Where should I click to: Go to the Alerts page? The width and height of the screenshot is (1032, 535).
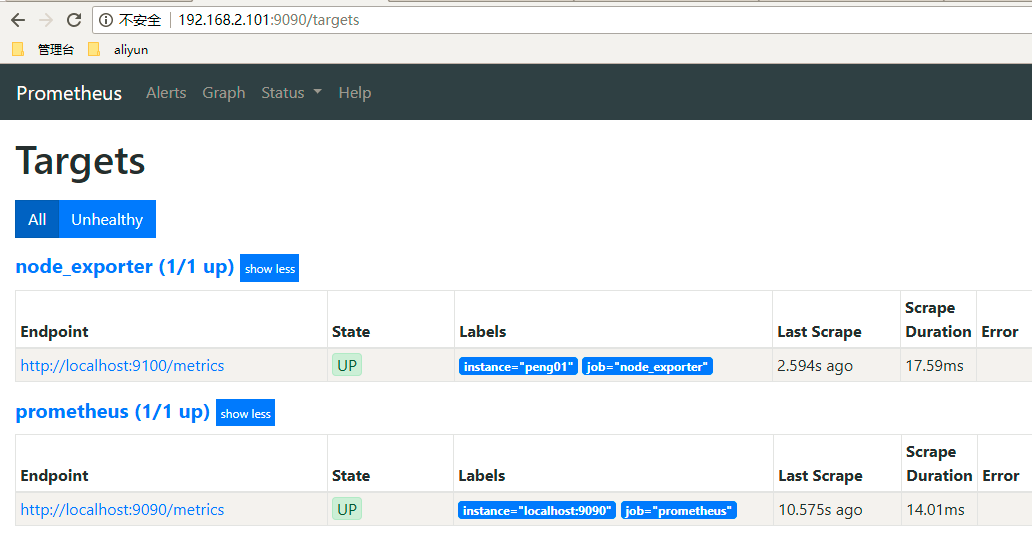[166, 93]
